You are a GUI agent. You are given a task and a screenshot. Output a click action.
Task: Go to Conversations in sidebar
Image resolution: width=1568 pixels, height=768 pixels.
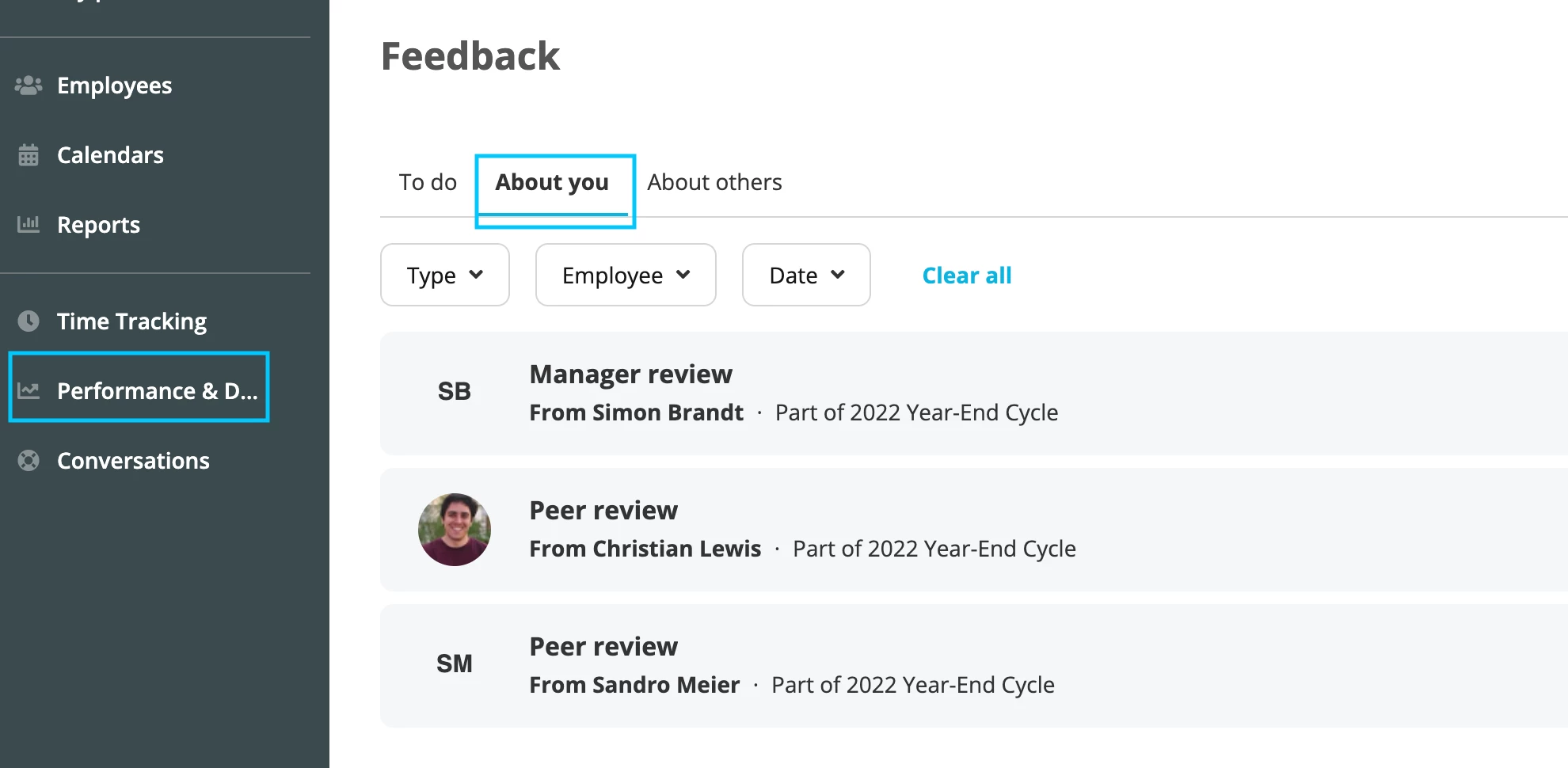(x=133, y=461)
